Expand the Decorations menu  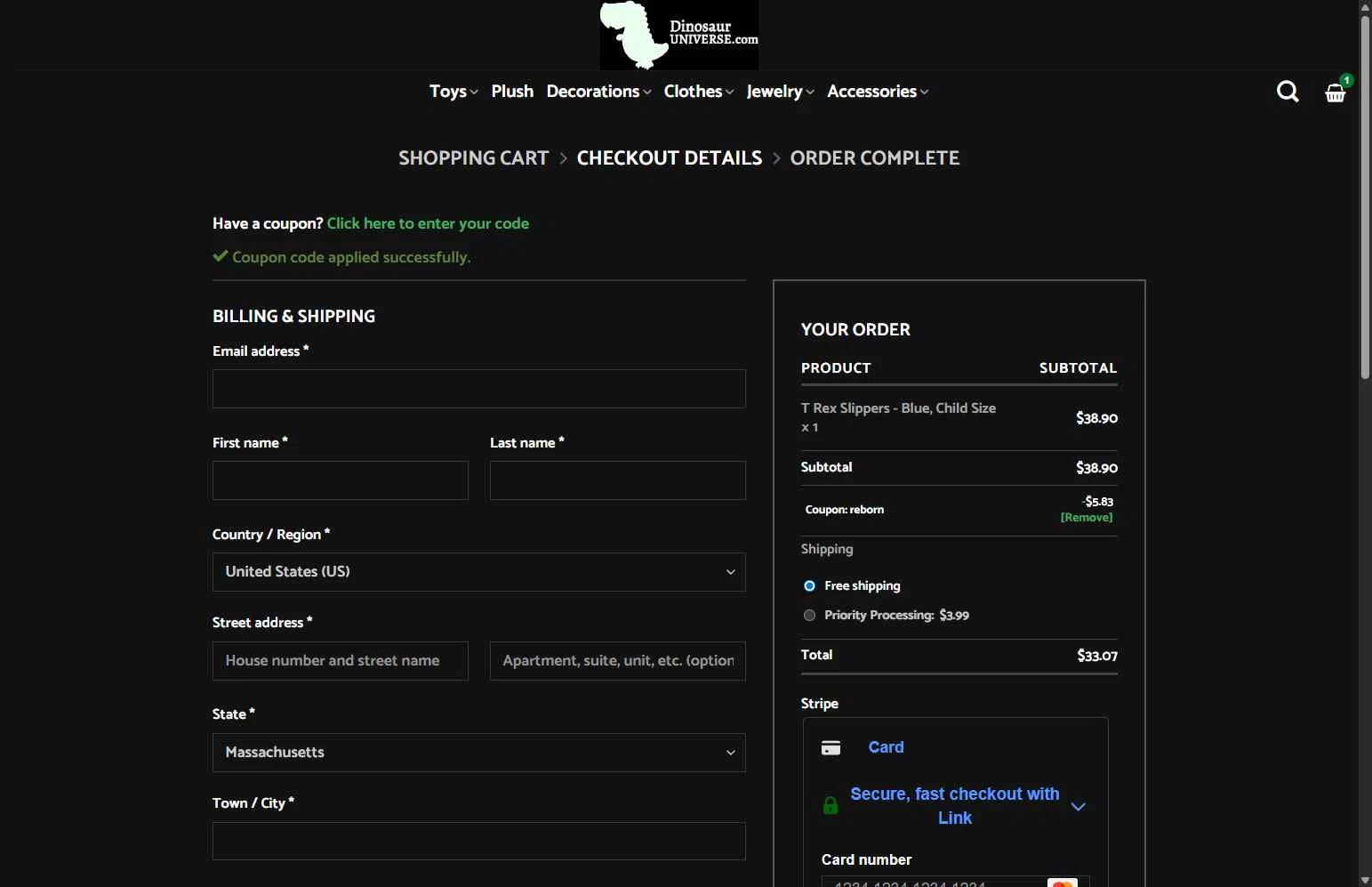[598, 92]
